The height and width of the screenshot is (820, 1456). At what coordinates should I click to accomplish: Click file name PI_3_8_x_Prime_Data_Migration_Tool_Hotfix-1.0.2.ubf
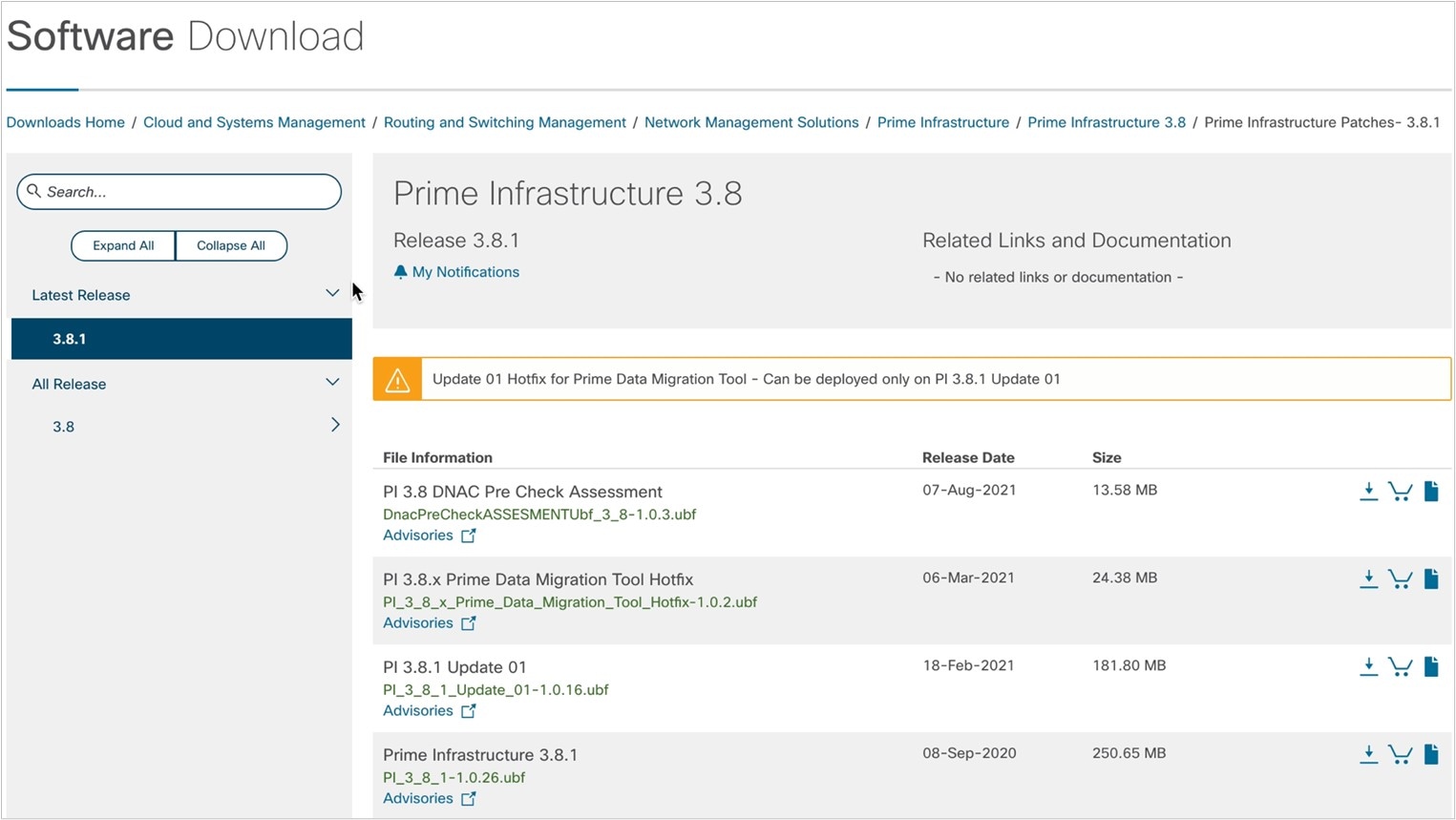[570, 602]
